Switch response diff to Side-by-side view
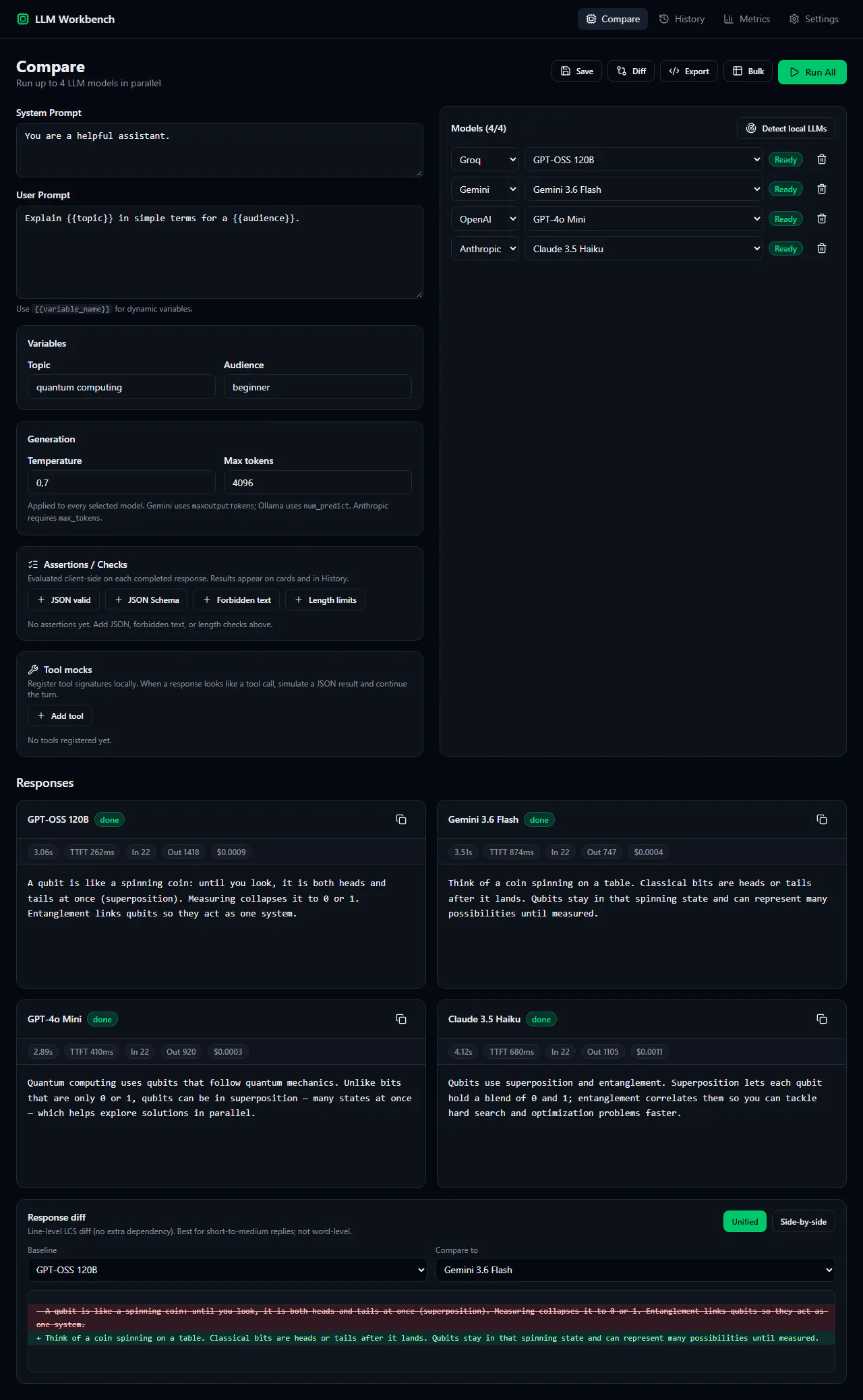863x1400 pixels. tap(804, 1222)
